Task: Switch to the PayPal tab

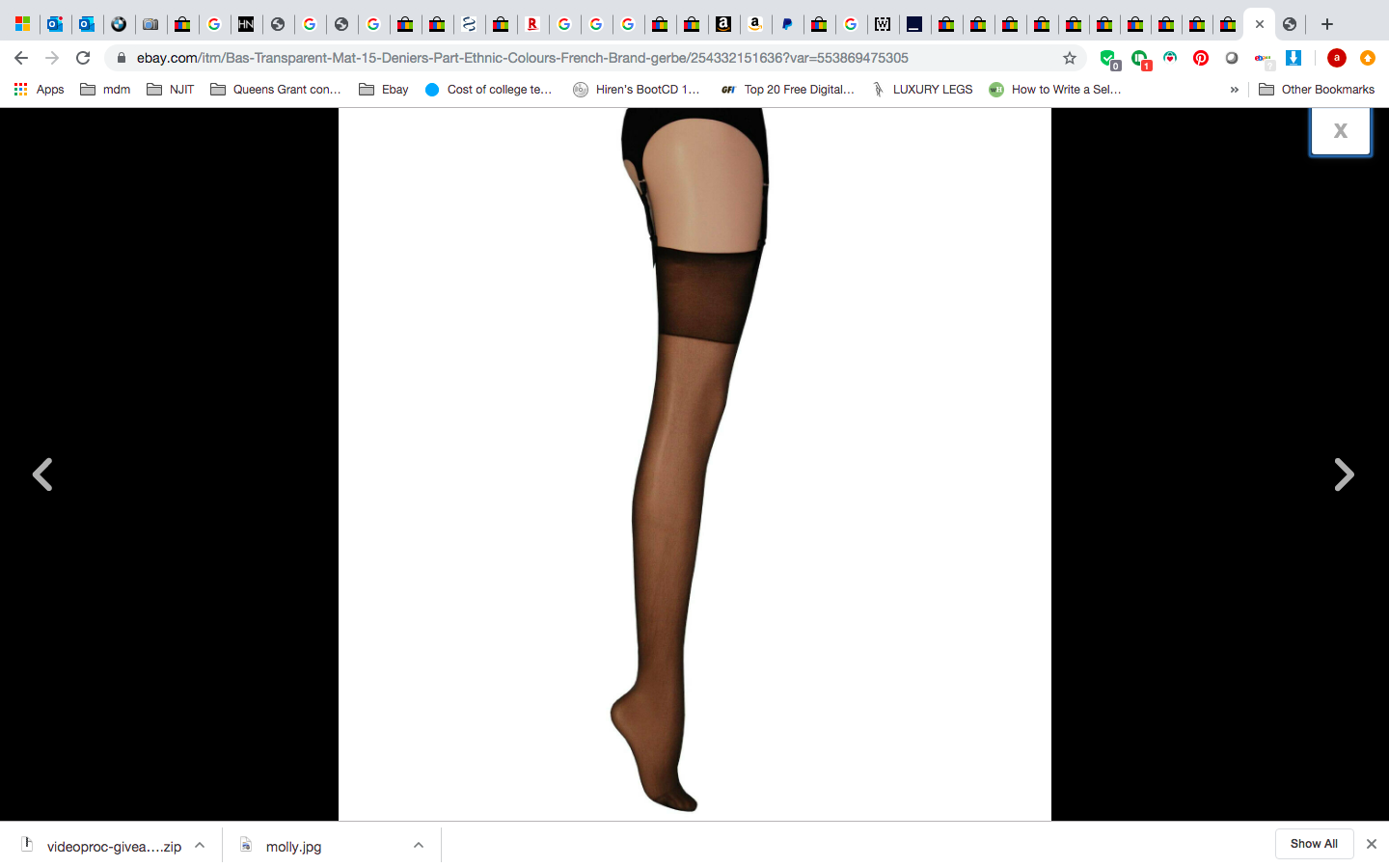Action: (x=787, y=24)
